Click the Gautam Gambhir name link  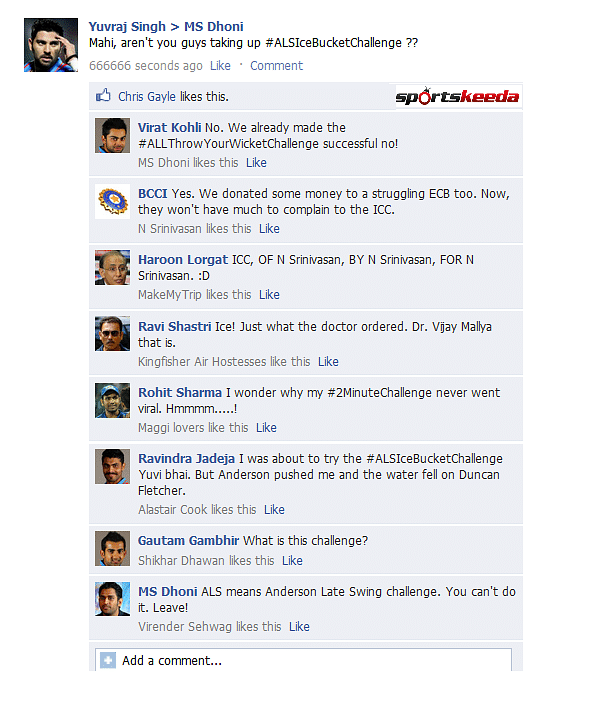coord(189,541)
